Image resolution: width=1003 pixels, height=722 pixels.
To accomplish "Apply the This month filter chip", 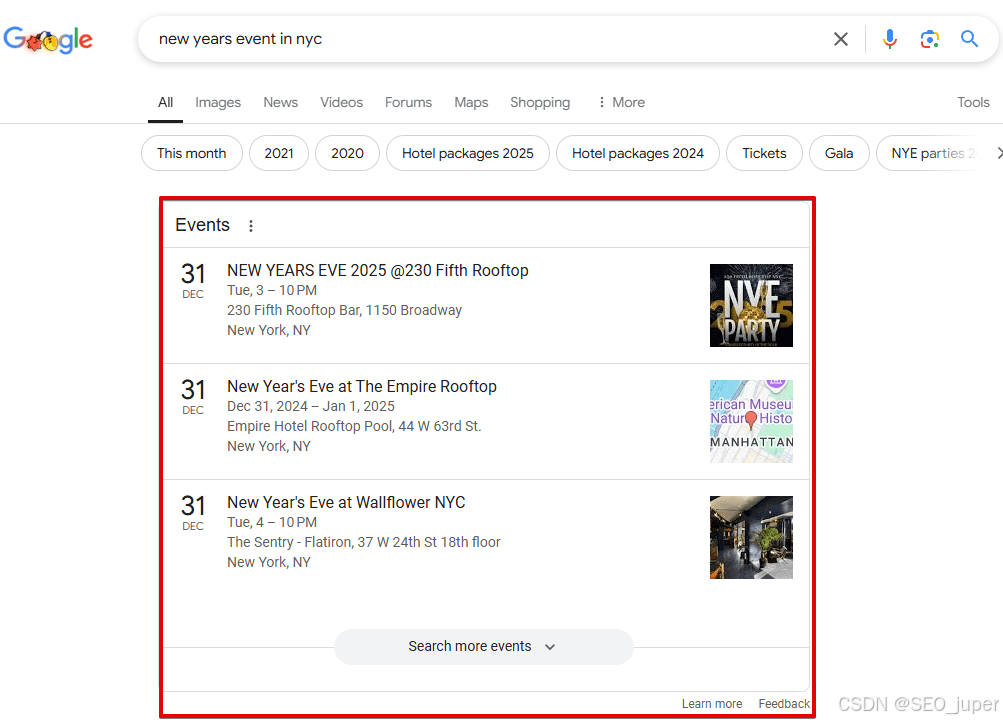I will tap(192, 153).
